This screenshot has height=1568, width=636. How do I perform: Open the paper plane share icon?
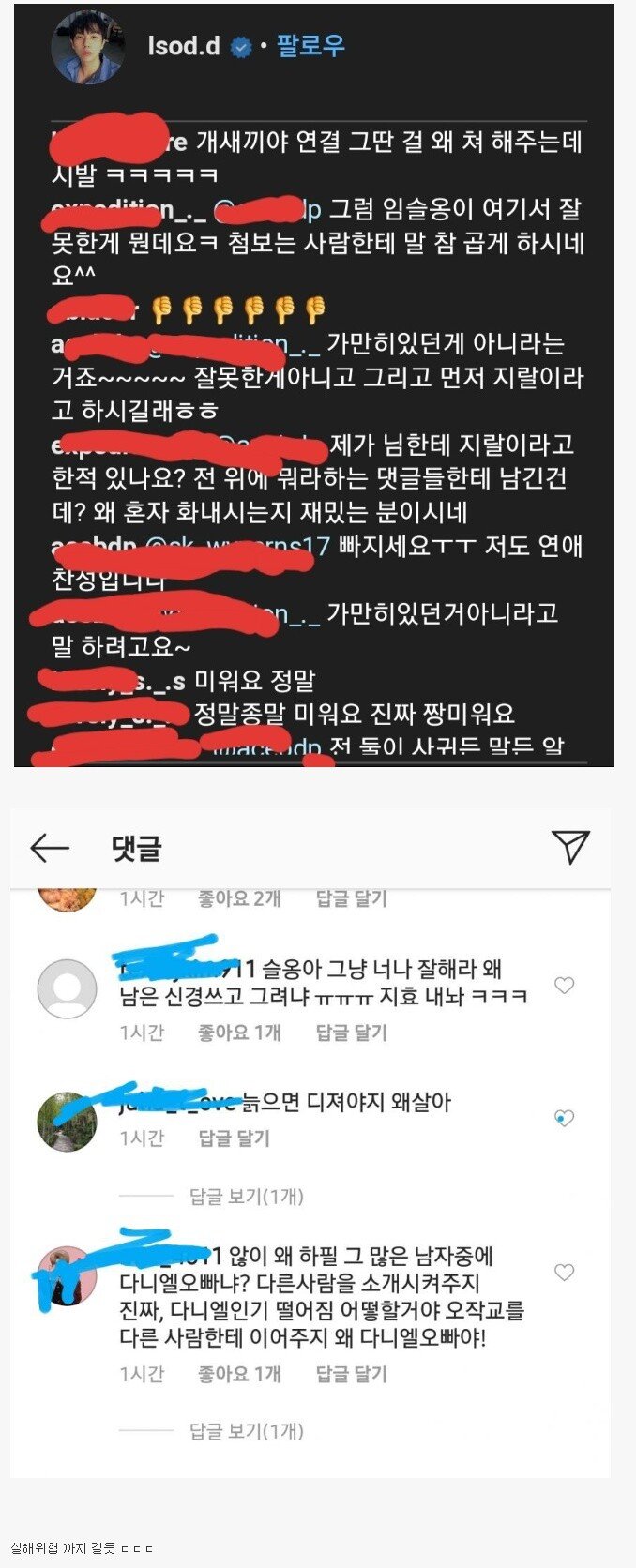(570, 847)
